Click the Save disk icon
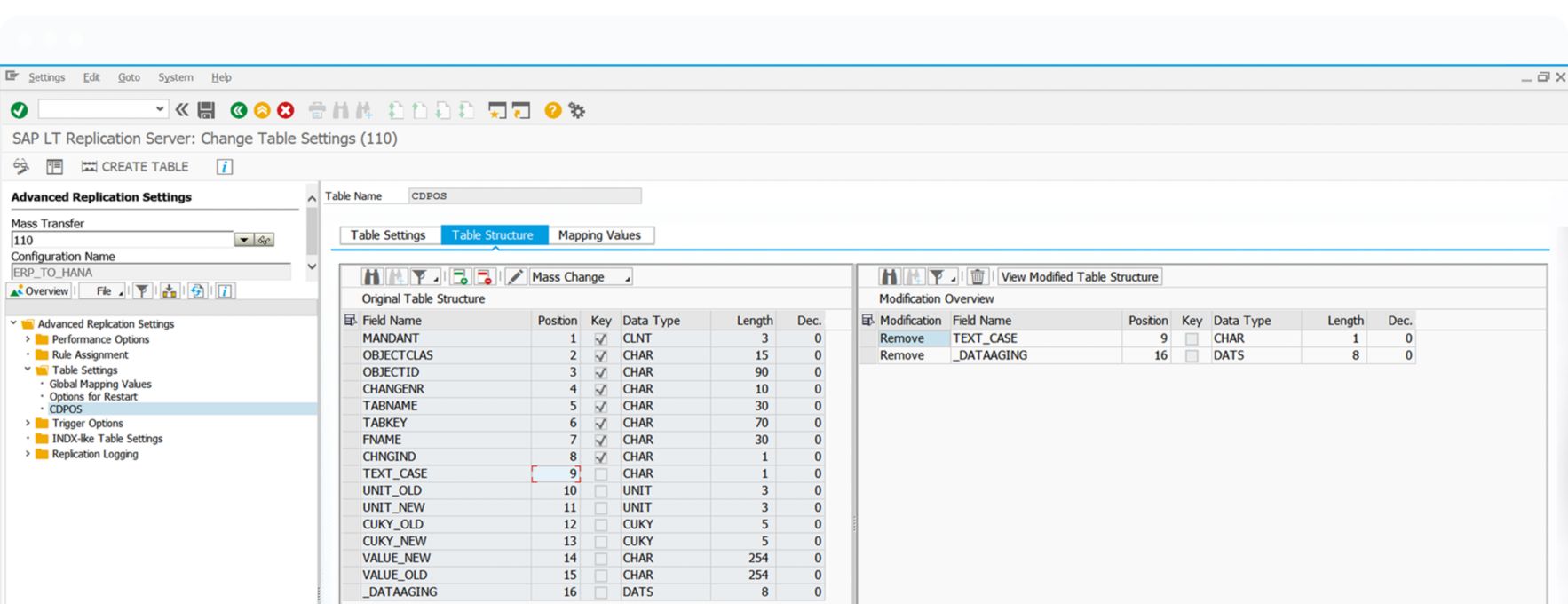1568x604 pixels. point(206,110)
